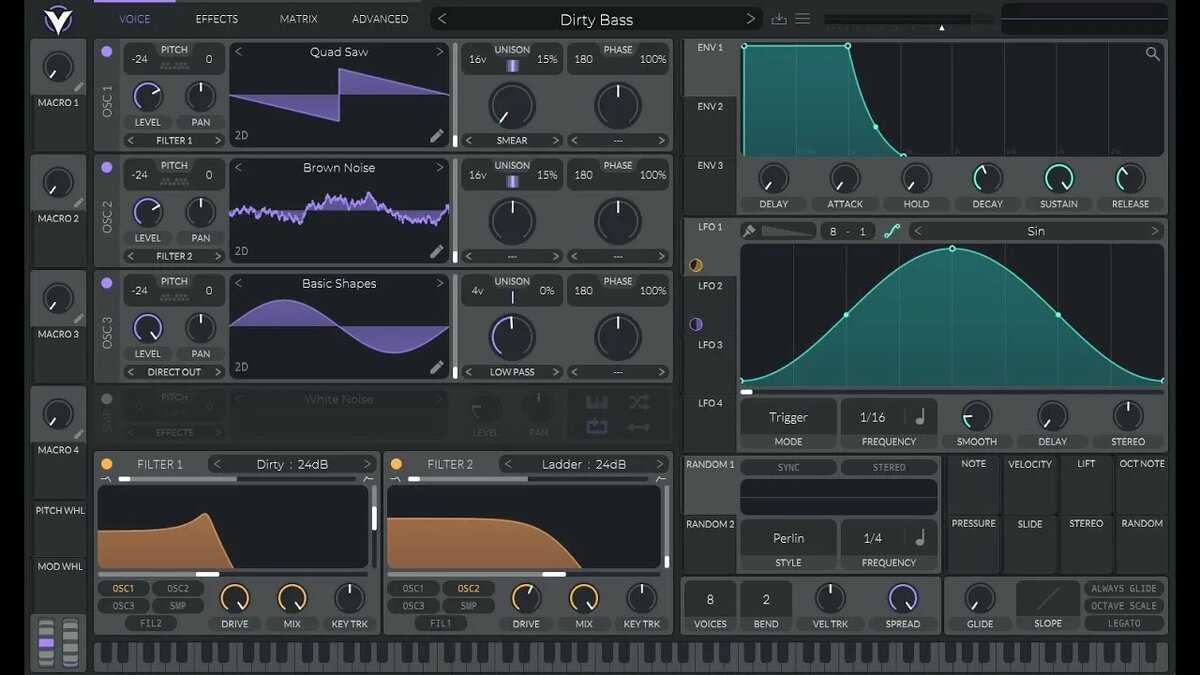Open OSC 1 FILTER 1 routing selector
This screenshot has height=675, width=1200.
[x=174, y=141]
